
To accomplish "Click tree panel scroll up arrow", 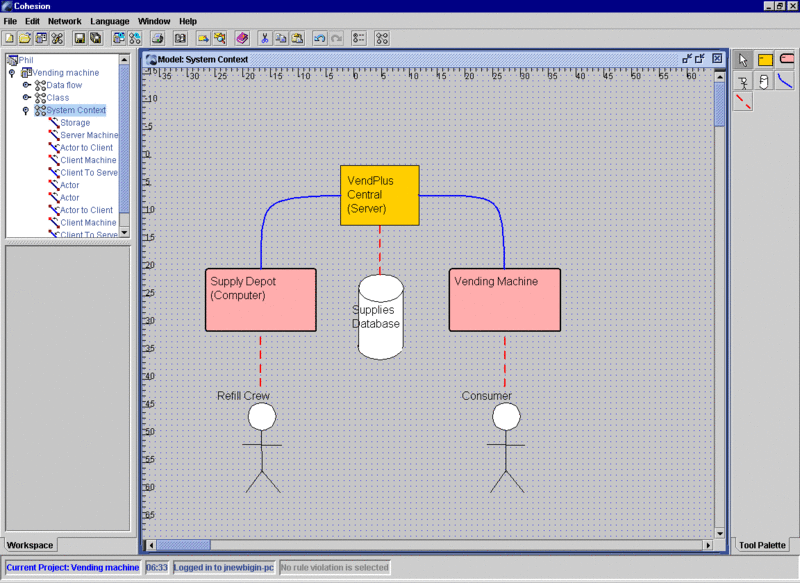I will [x=124, y=60].
